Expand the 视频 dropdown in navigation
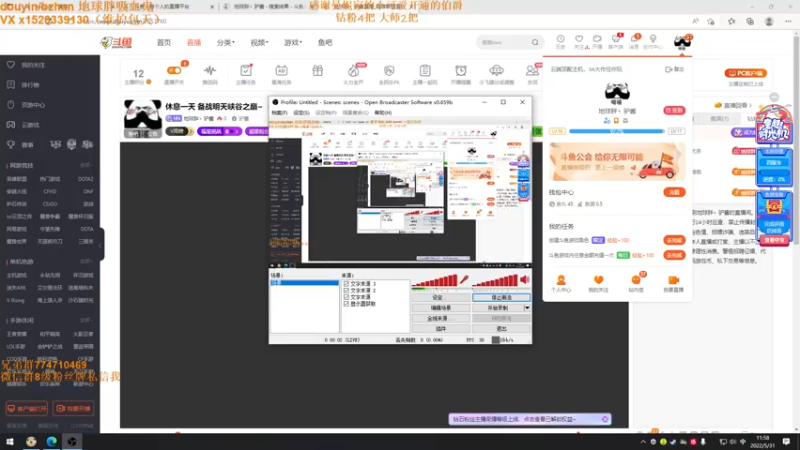 (x=259, y=43)
